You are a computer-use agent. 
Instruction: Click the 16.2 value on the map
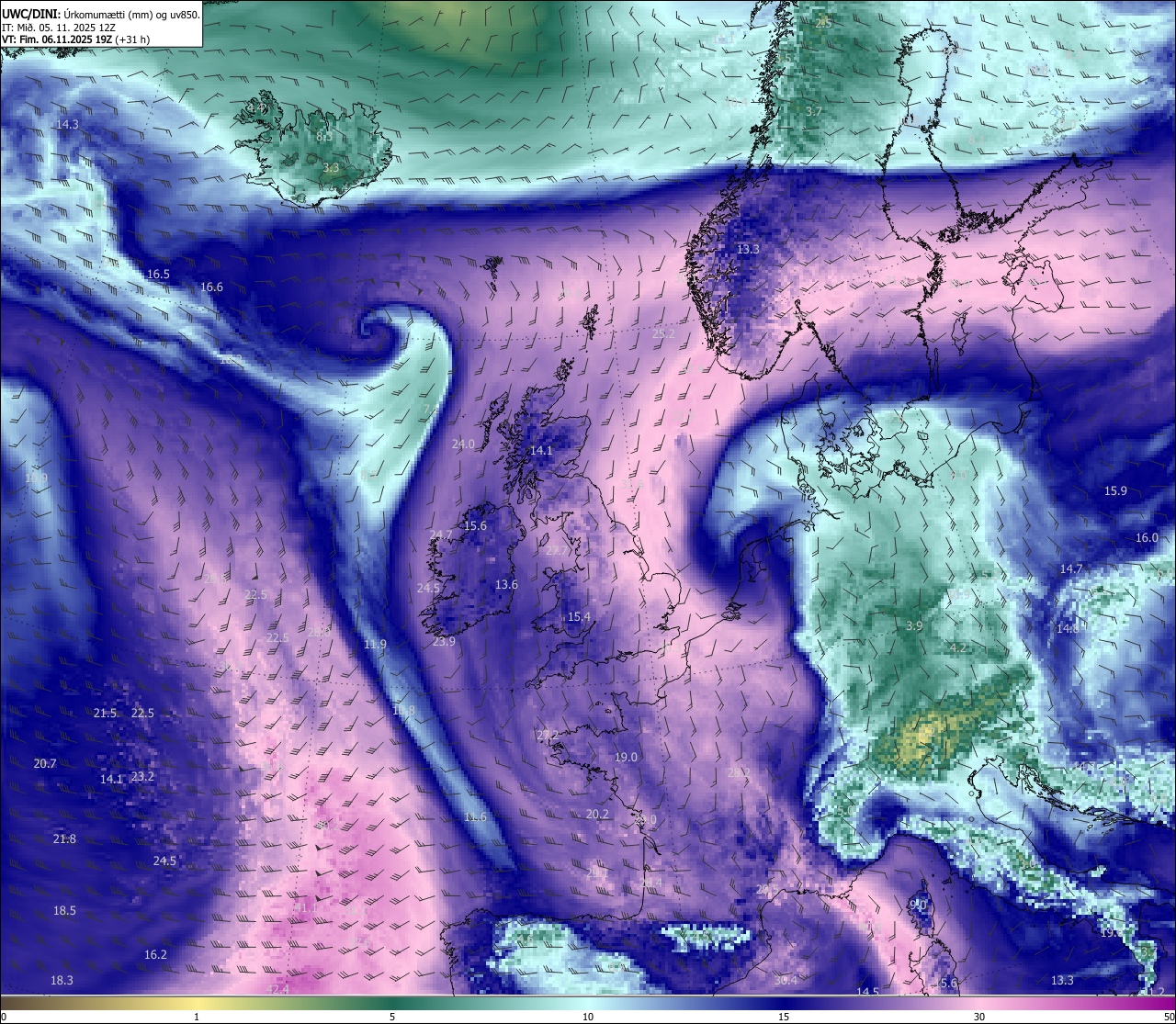pos(155,955)
